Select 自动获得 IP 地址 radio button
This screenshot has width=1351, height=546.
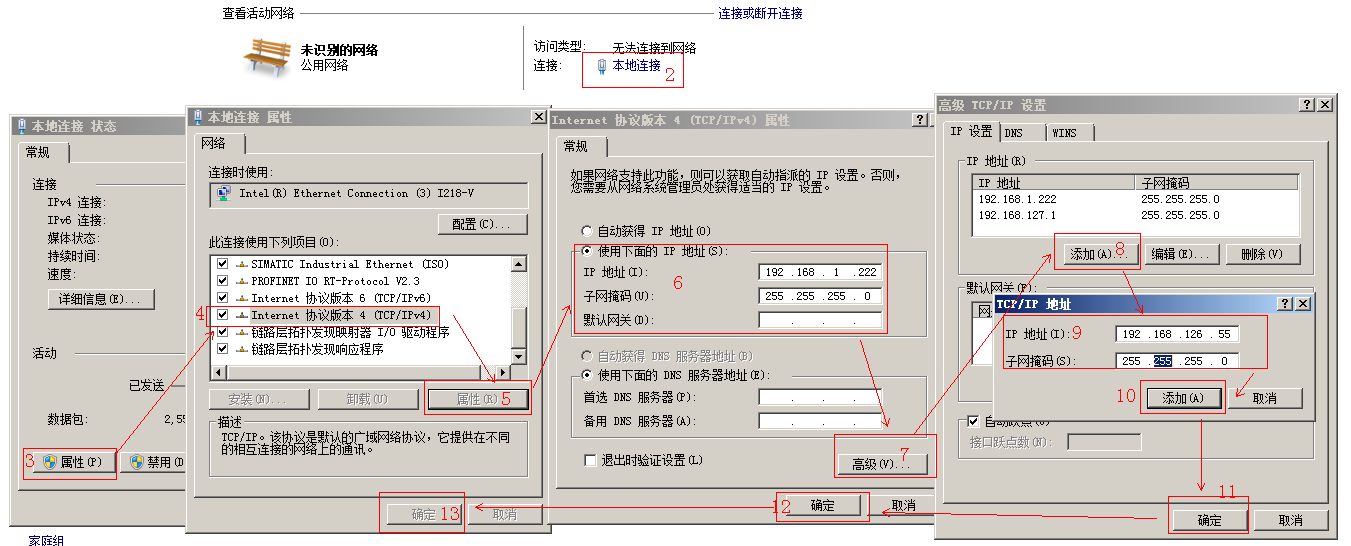[x=587, y=231]
